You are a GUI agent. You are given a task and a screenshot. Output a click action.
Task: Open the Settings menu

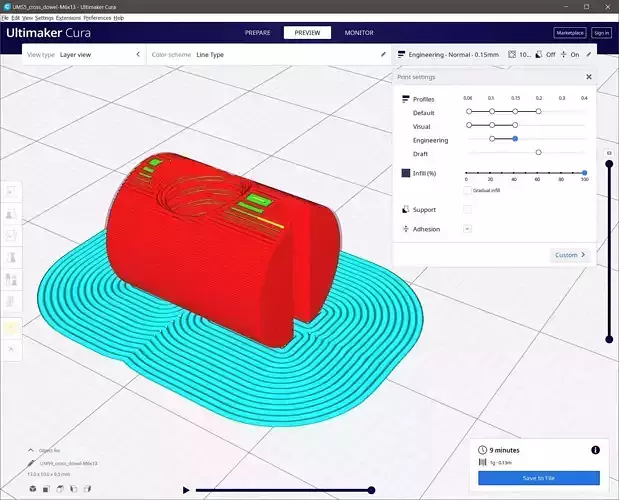[x=44, y=18]
